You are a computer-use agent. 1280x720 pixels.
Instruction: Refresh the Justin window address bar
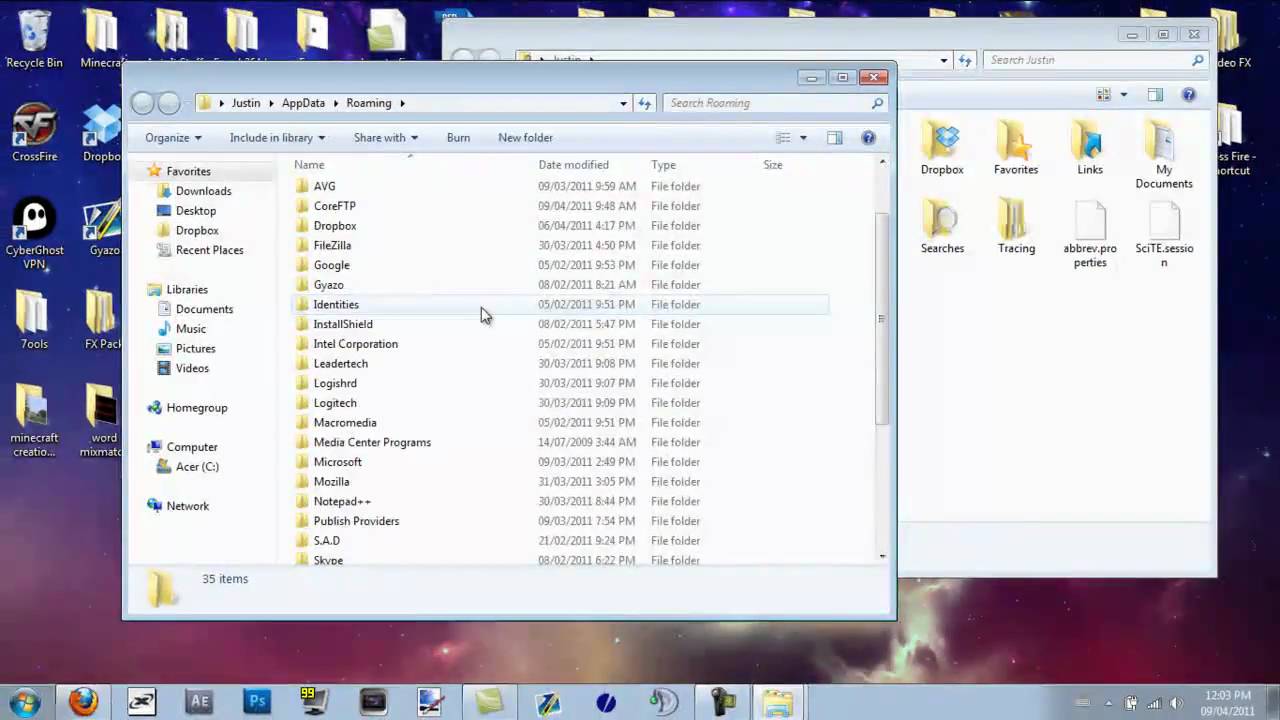pos(965,60)
